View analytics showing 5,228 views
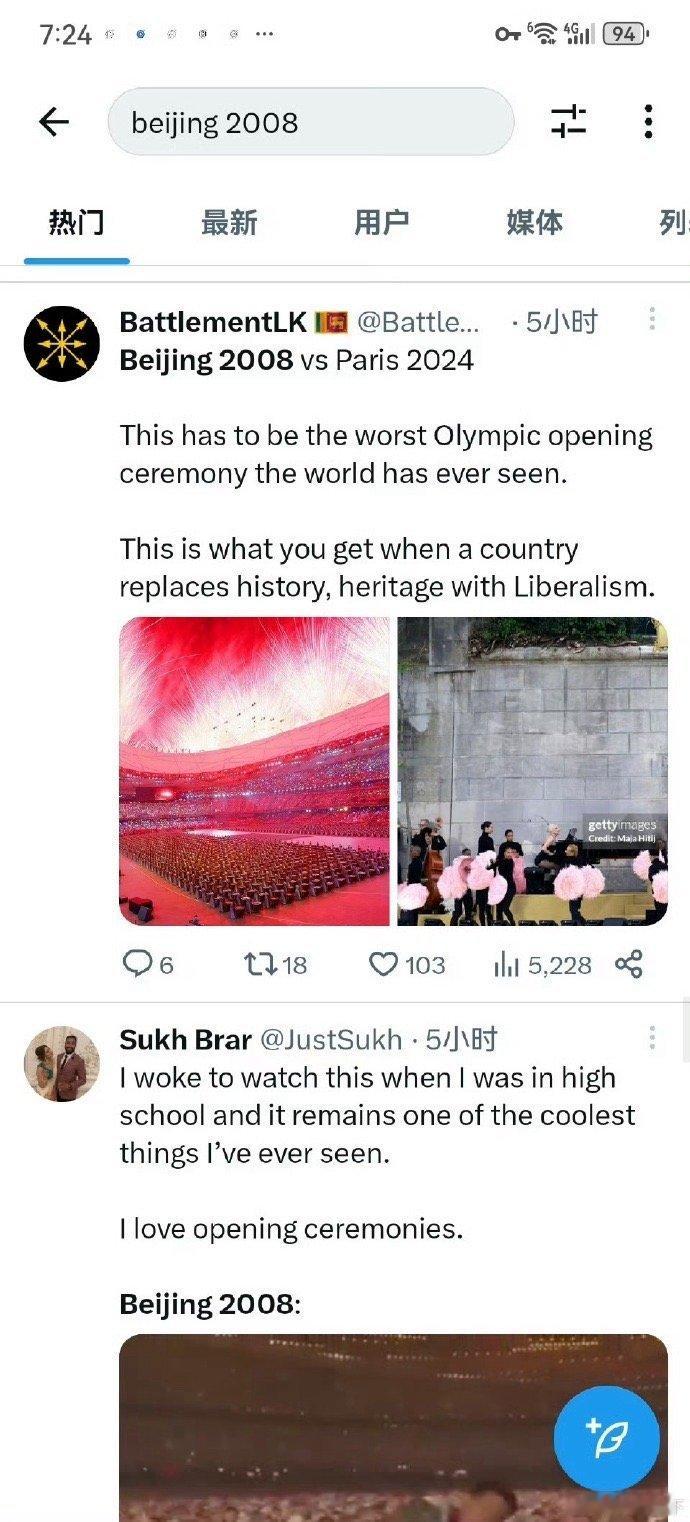690x1522 pixels. pyautogui.click(x=543, y=964)
